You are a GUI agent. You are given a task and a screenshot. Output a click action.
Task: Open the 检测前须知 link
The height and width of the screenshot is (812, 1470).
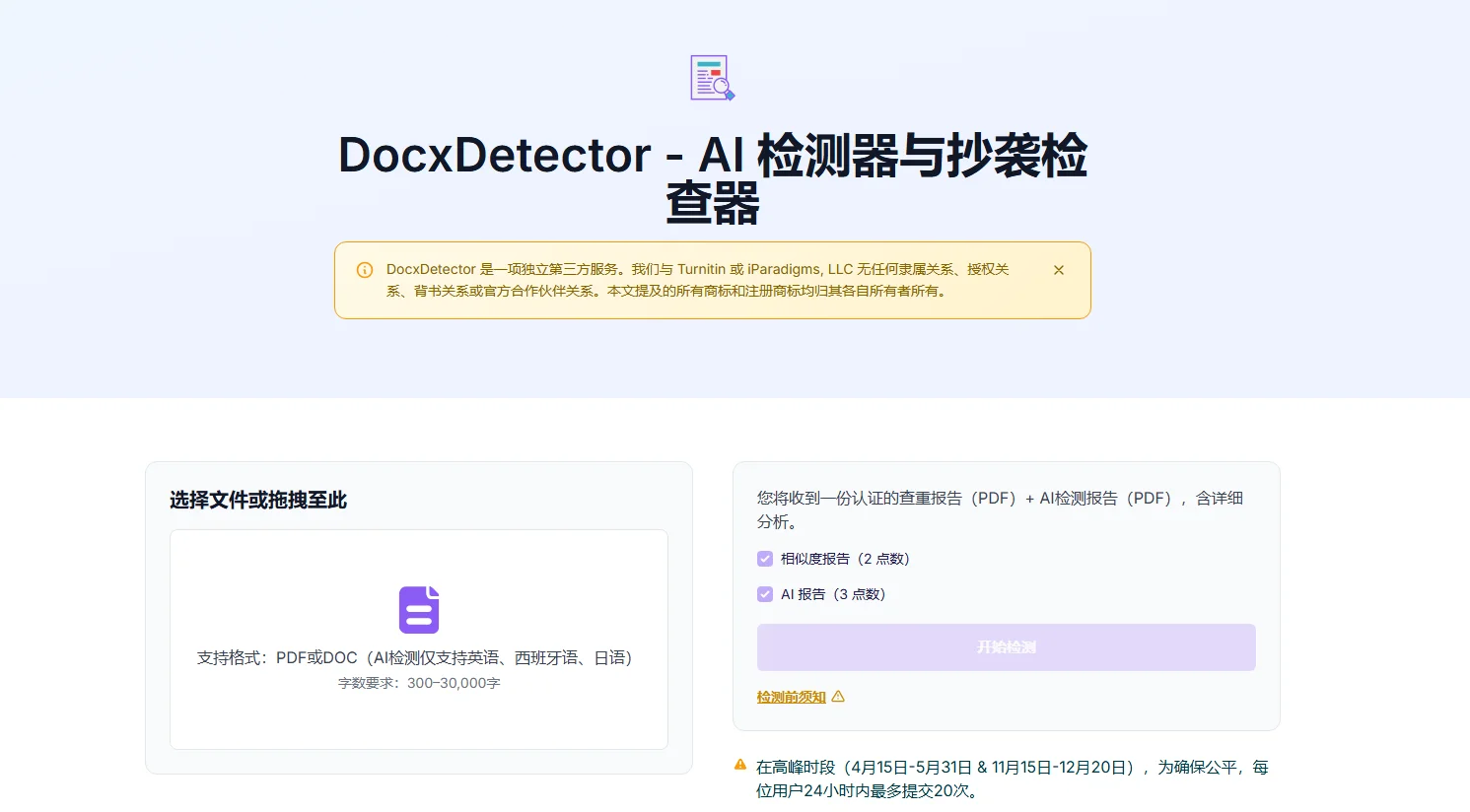point(792,697)
